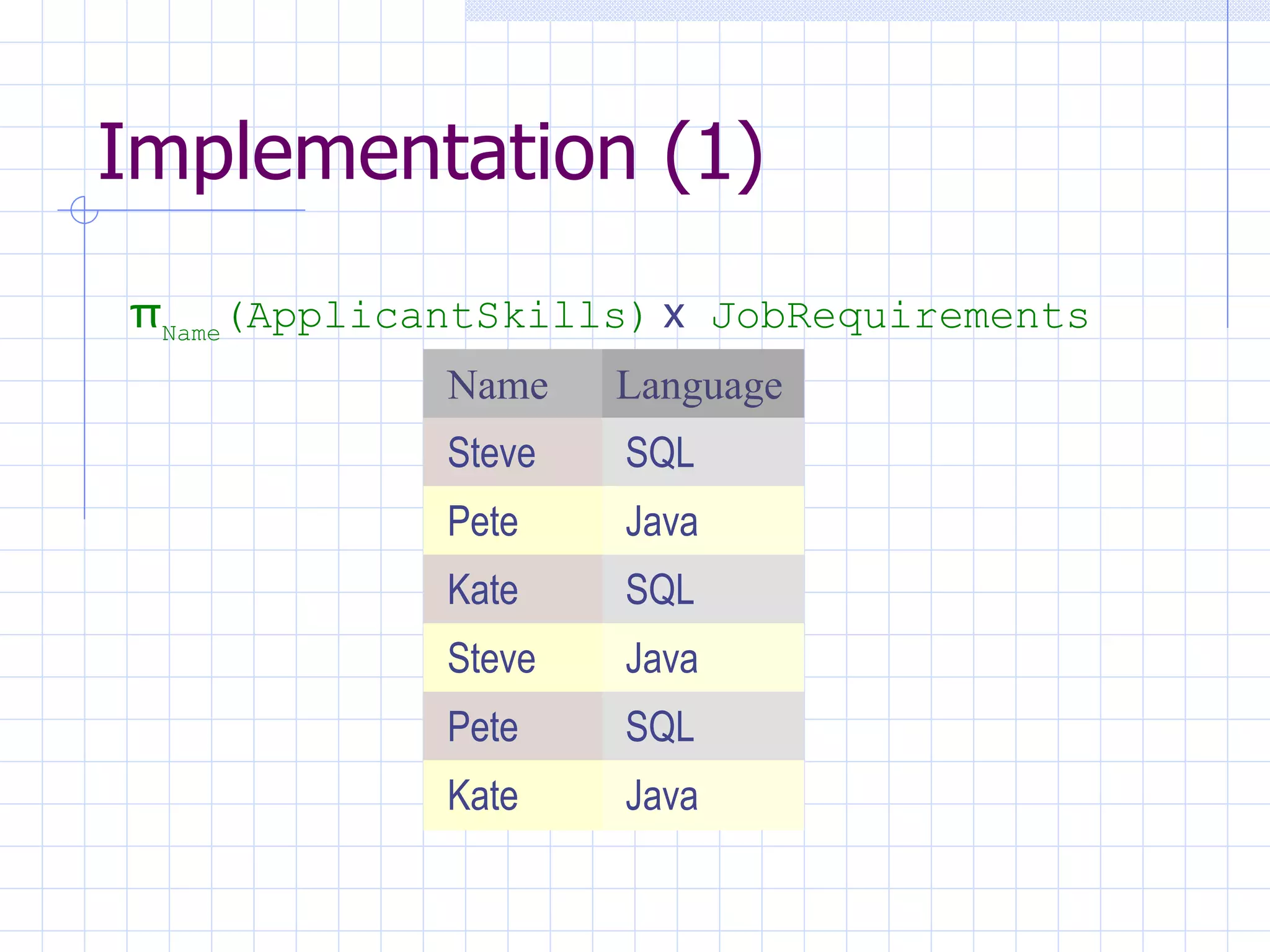Click the 'Language' column header
This screenshot has width=1270, height=952.
(703, 384)
